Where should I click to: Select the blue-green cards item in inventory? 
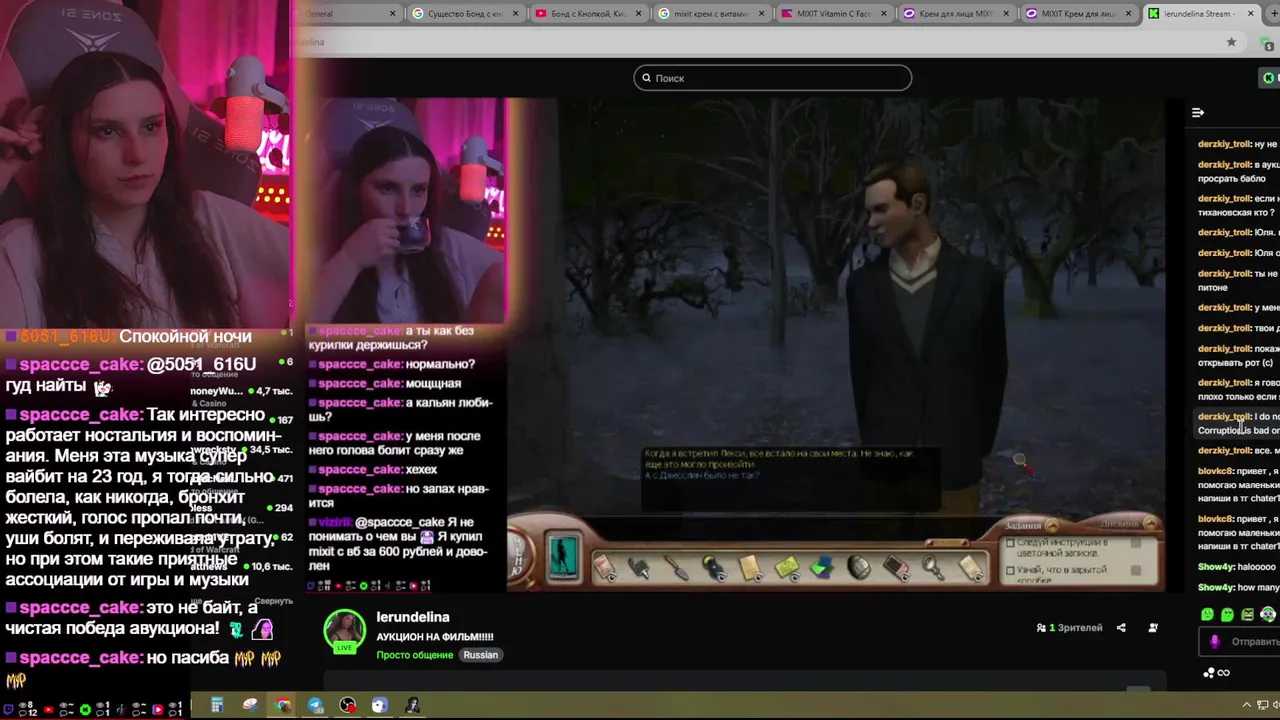822,568
